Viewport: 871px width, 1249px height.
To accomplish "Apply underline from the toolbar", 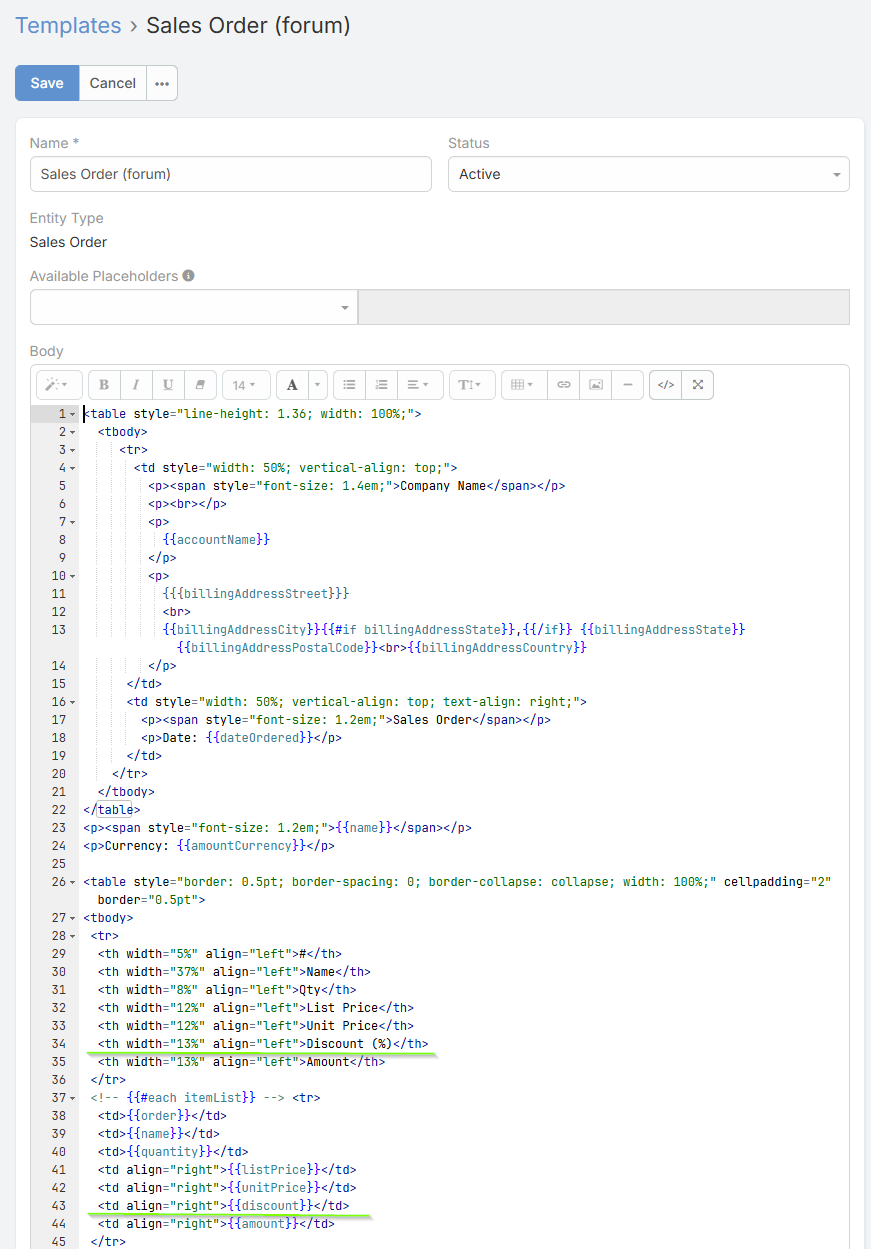I will pos(168,385).
